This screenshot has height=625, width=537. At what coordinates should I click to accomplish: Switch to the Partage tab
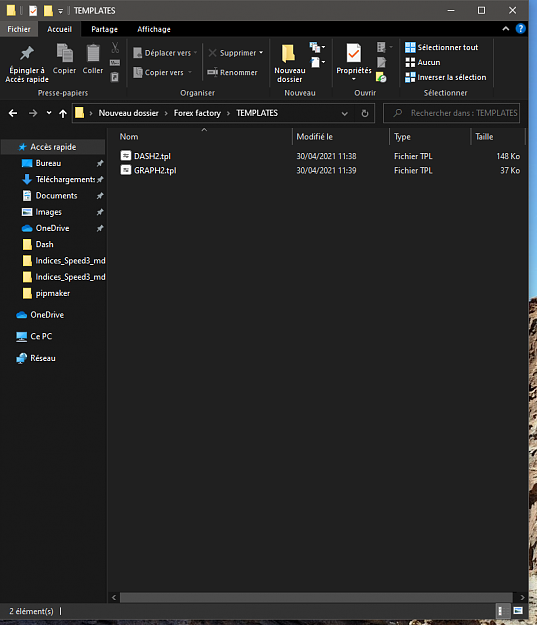coord(104,29)
